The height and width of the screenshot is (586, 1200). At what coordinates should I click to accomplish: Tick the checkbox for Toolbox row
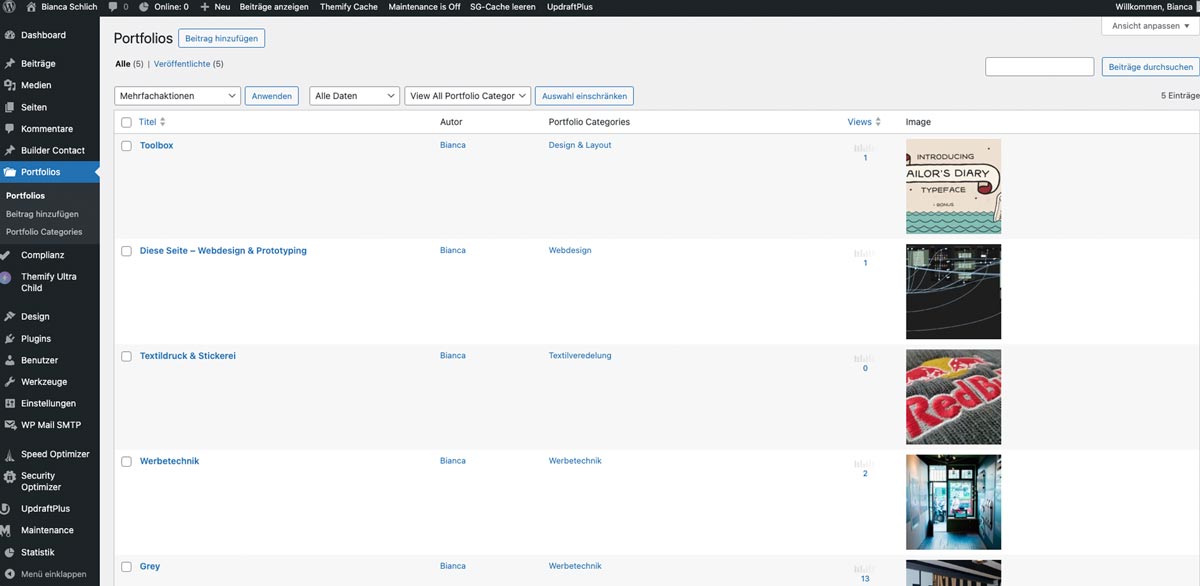(126, 146)
